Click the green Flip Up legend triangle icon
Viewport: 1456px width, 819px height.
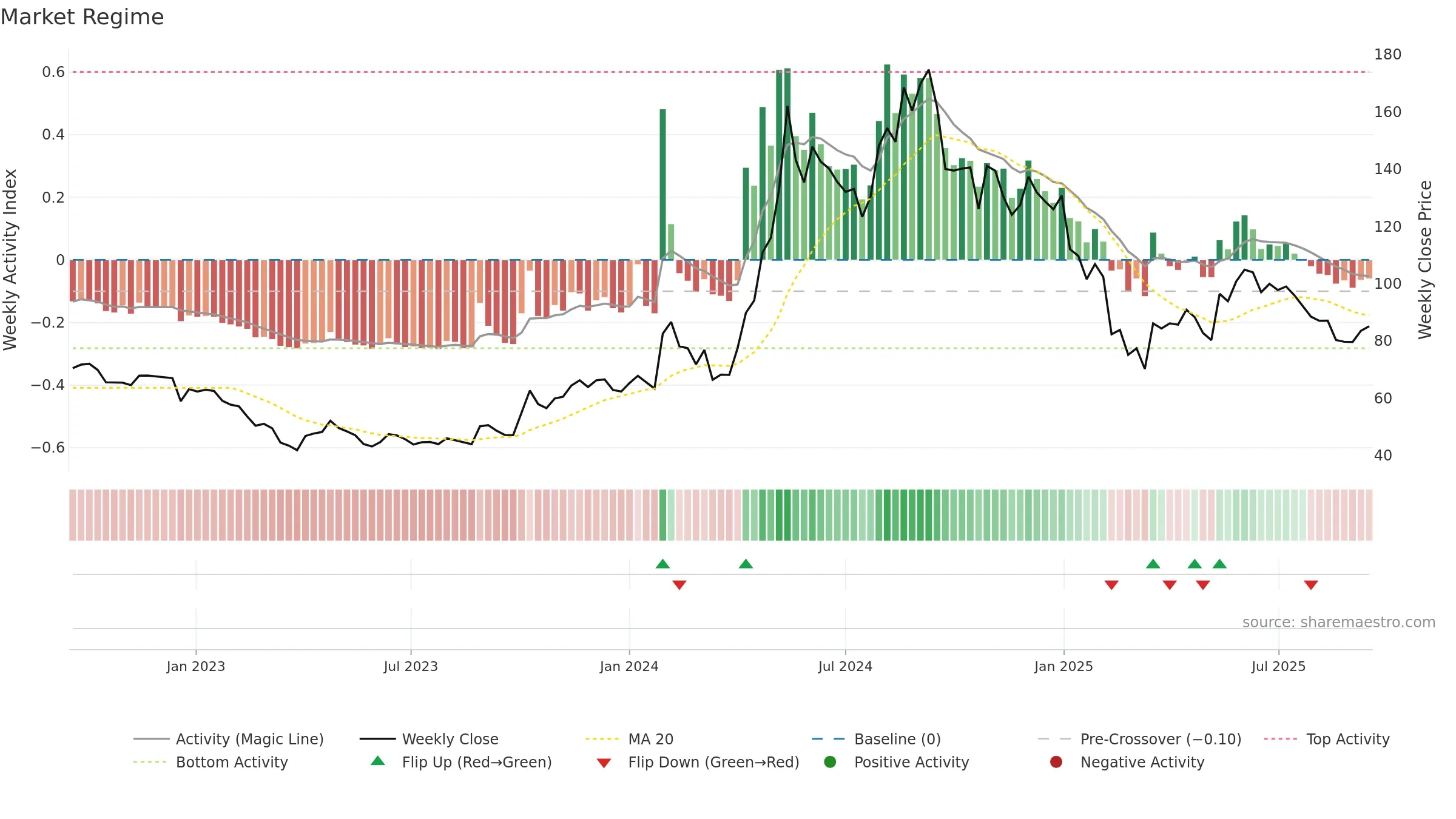(378, 761)
